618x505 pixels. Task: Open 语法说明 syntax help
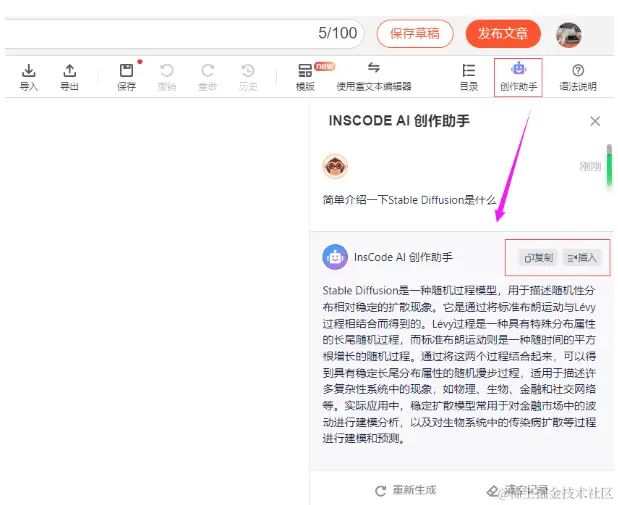click(x=578, y=78)
